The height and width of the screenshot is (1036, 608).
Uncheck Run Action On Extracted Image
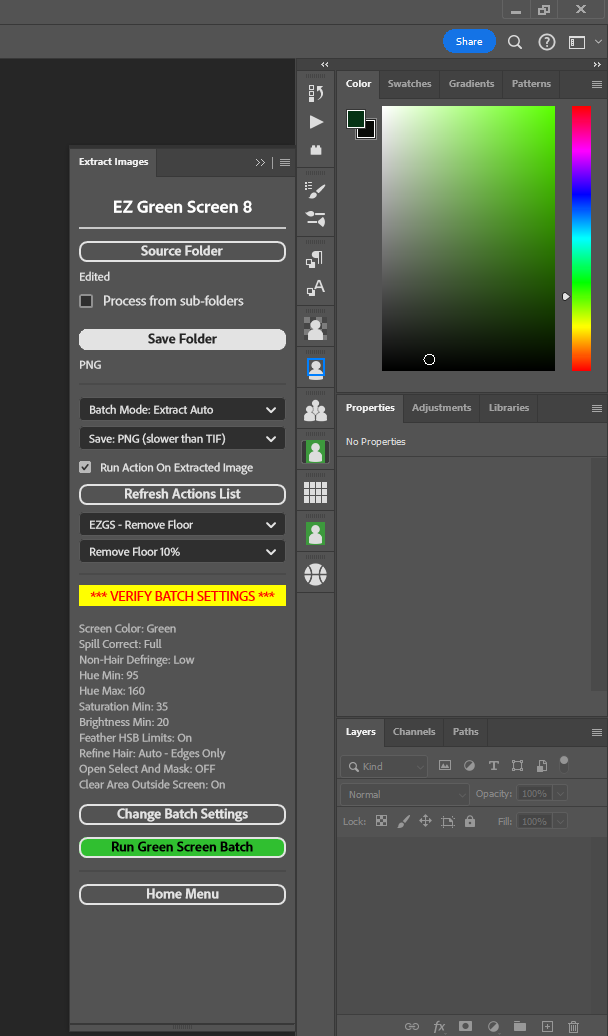[85, 468]
